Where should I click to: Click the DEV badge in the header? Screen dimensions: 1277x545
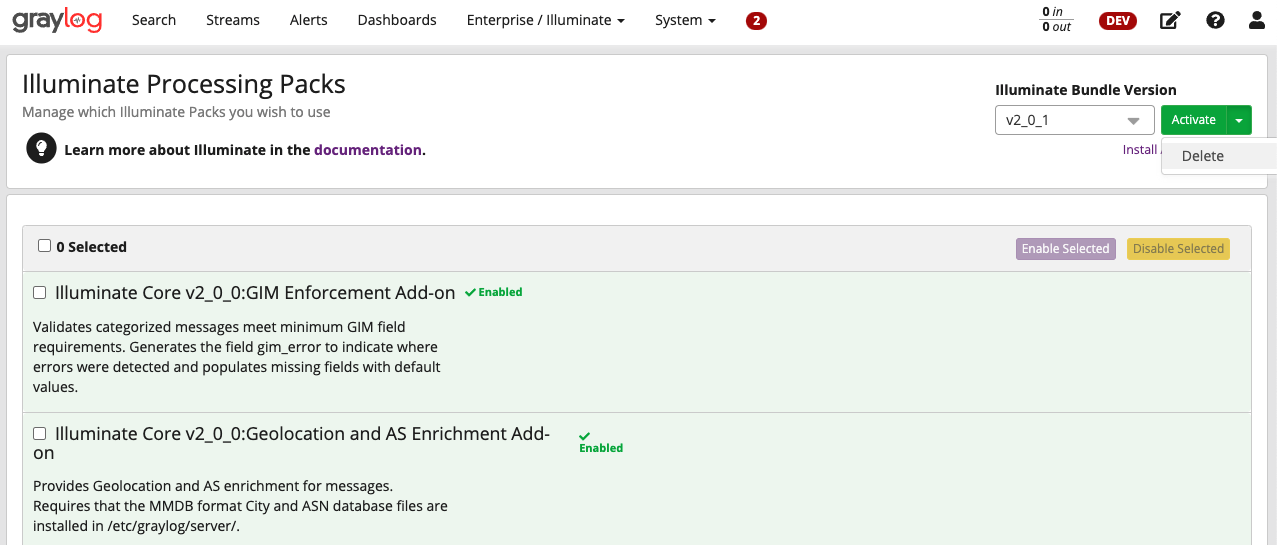click(1117, 20)
